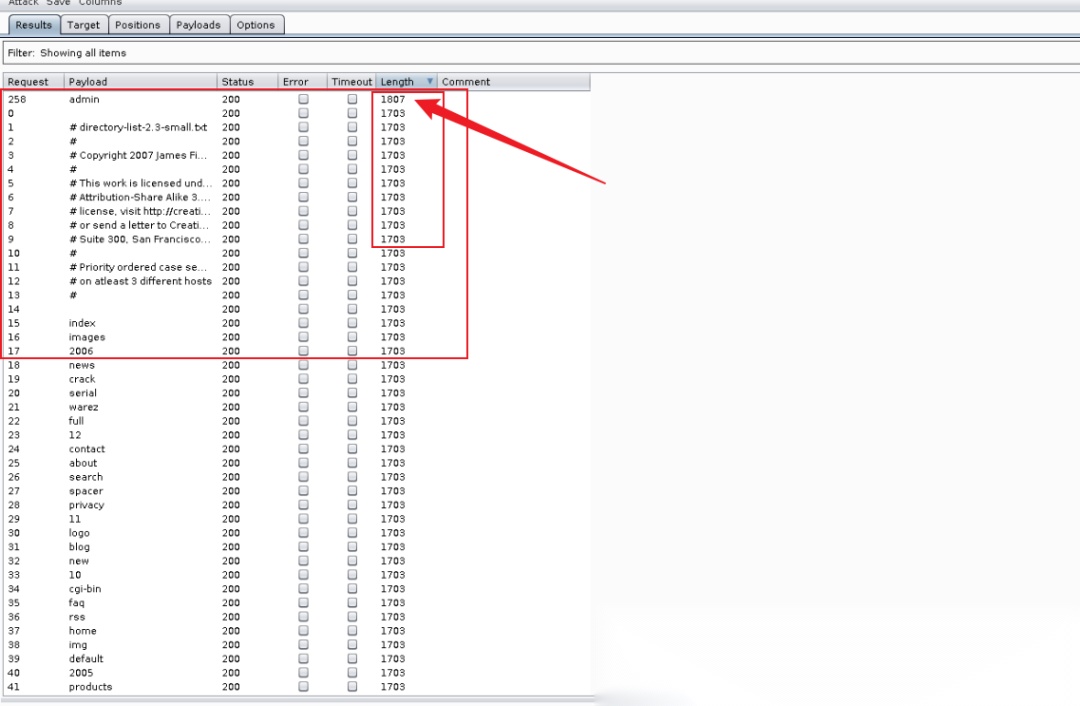Select the Copyright 2007 James payload row

click(x=297, y=155)
